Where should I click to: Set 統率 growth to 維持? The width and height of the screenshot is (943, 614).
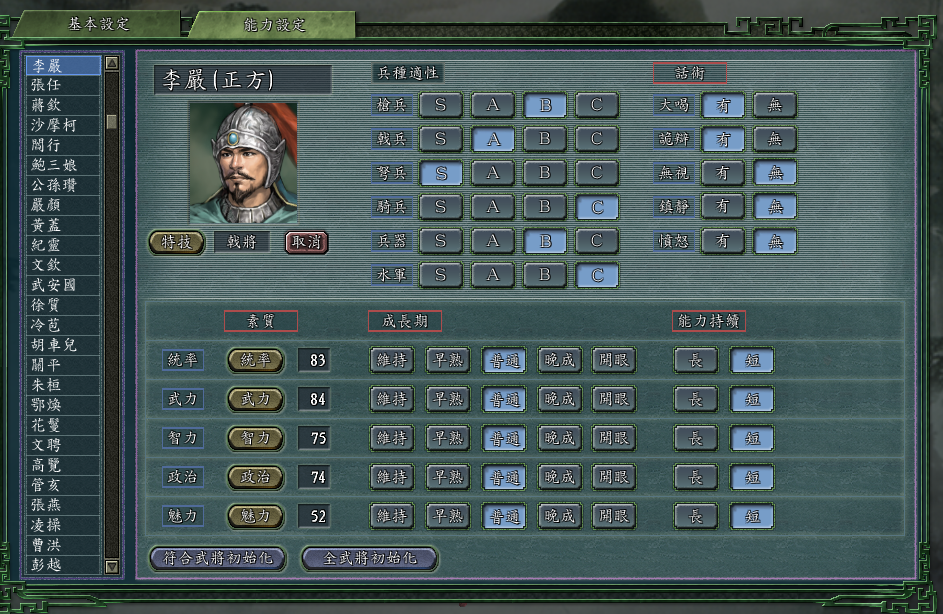point(392,360)
